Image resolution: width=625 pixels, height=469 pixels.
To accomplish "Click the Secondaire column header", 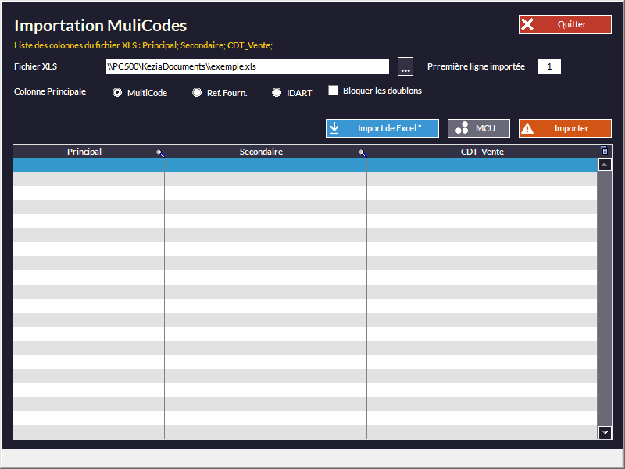I will pos(261,152).
